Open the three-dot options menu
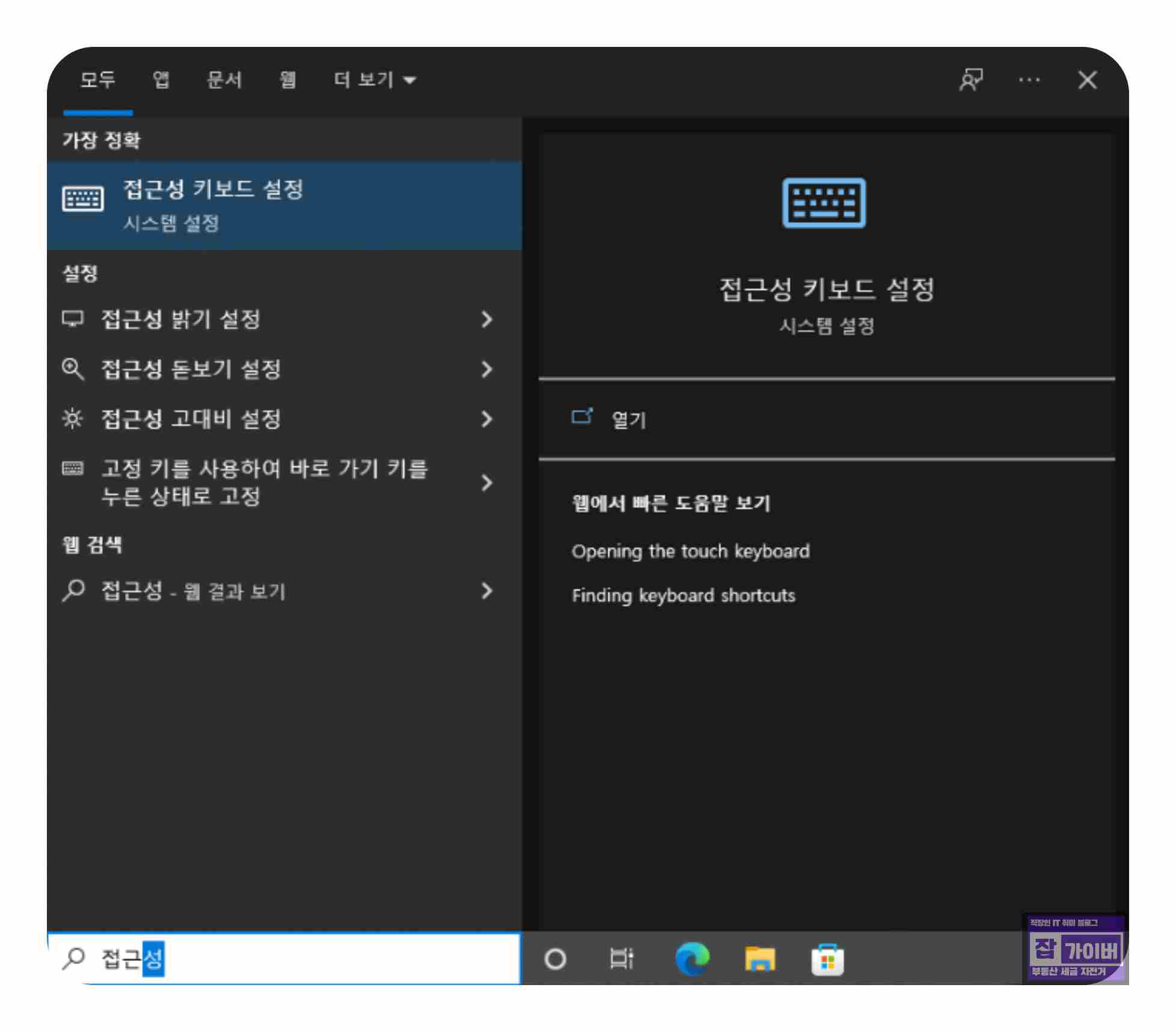This screenshot has width=1176, height=1032. 1029,80
